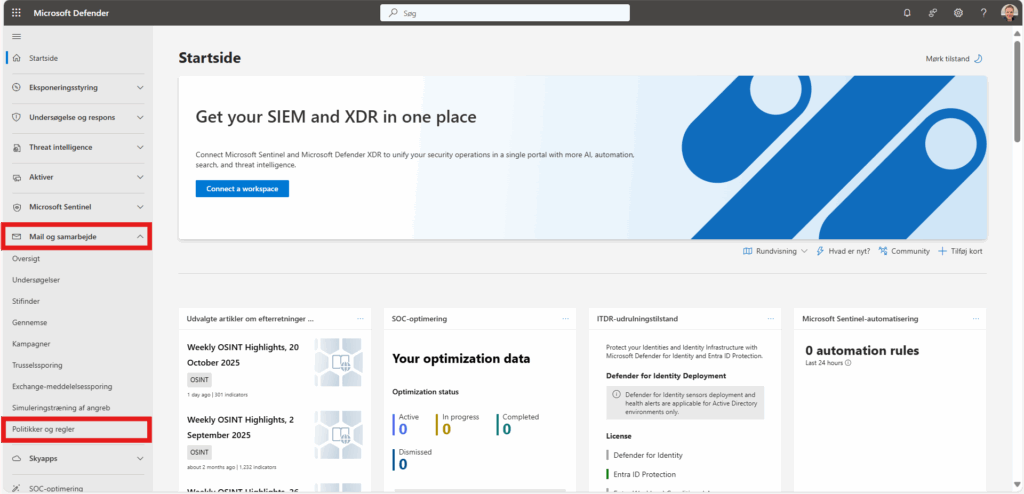Click the Microsoft Sentinel shield icon

pos(17,207)
